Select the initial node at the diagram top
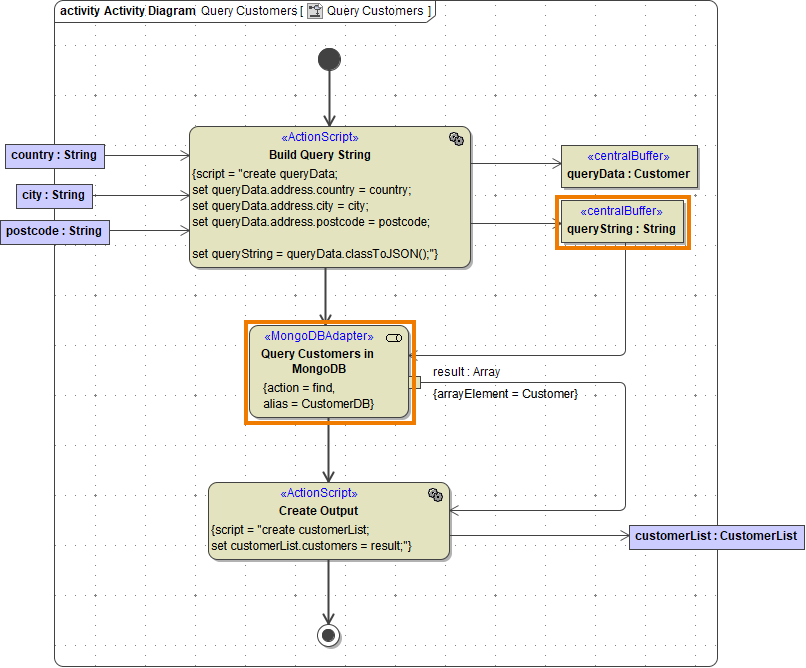 pyautogui.click(x=329, y=59)
